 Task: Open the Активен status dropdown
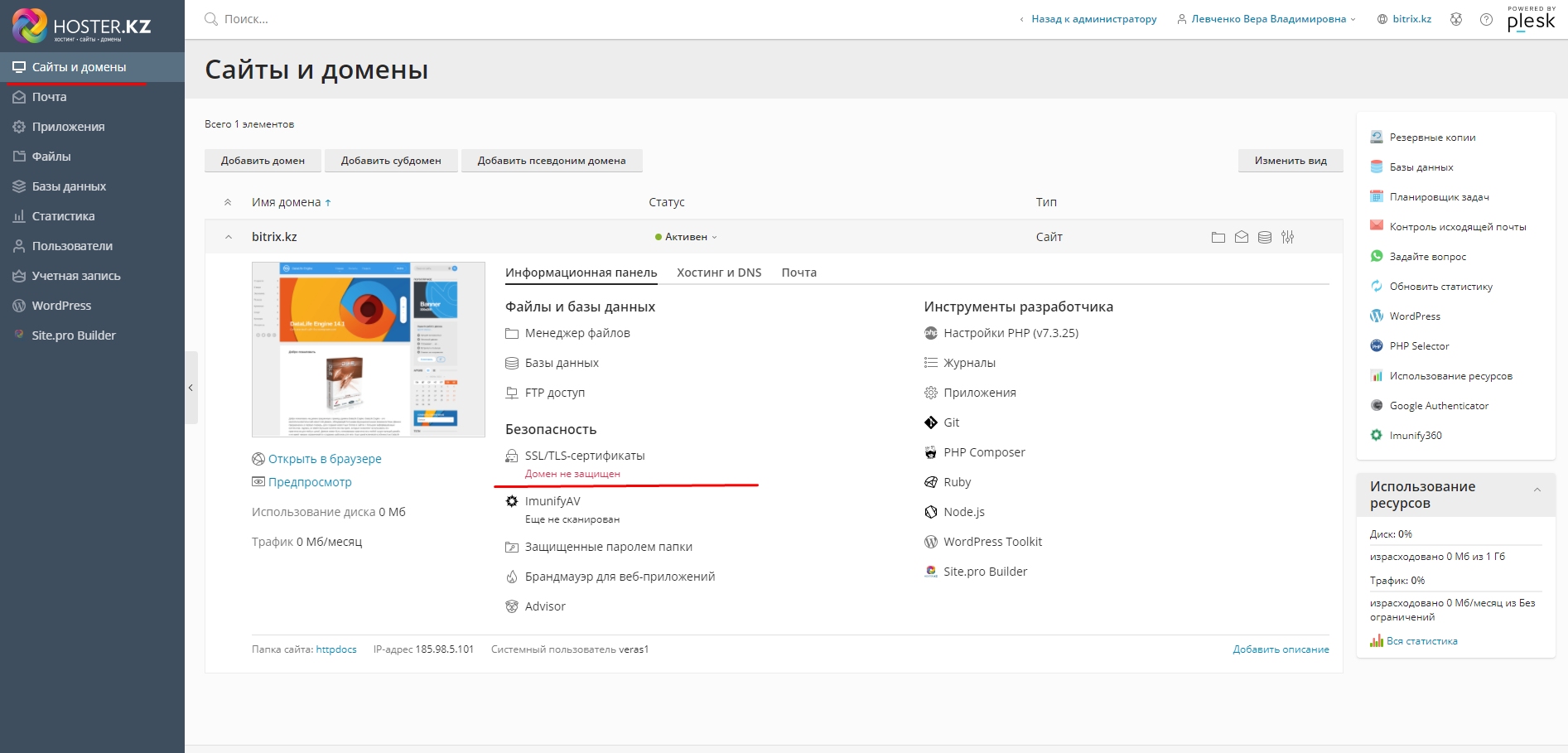coord(687,237)
